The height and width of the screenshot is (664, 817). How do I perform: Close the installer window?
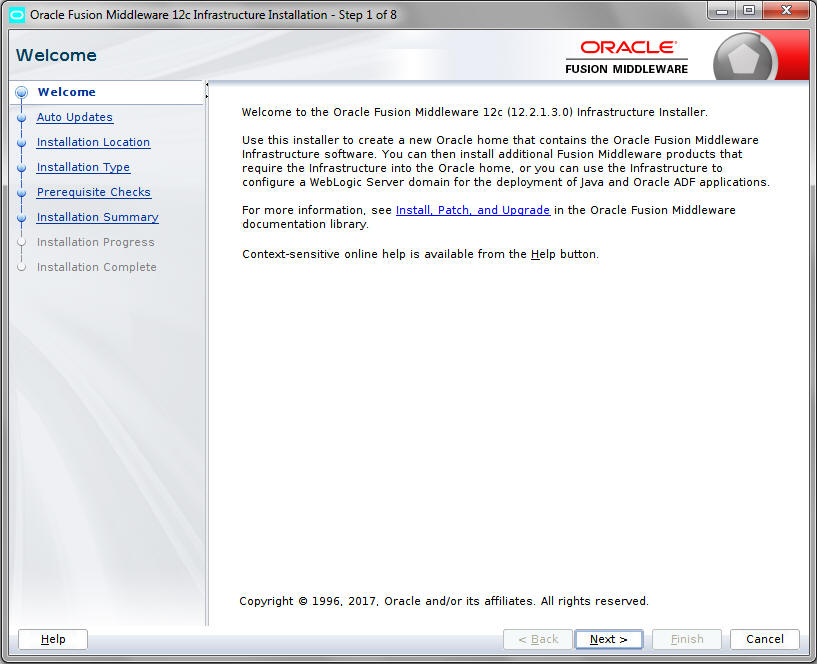[x=787, y=11]
